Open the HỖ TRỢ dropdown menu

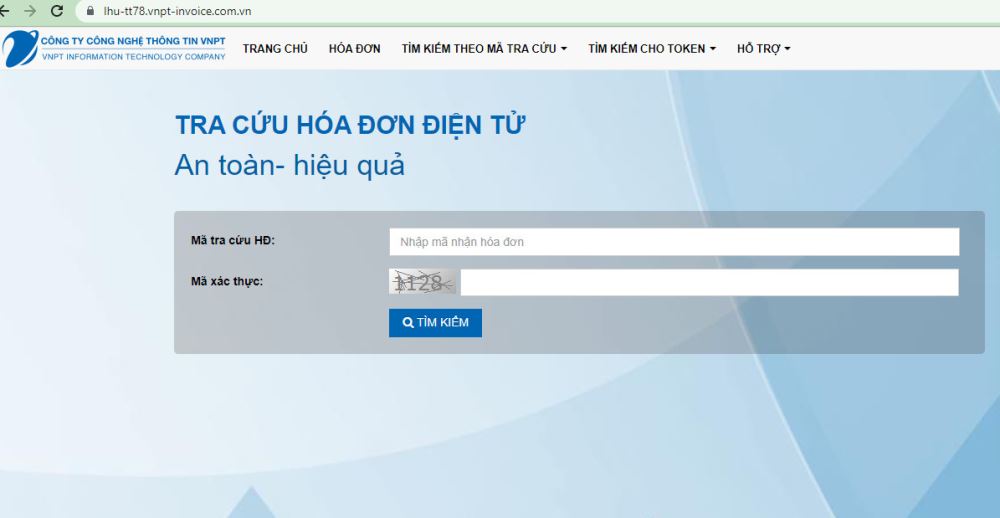click(x=763, y=48)
